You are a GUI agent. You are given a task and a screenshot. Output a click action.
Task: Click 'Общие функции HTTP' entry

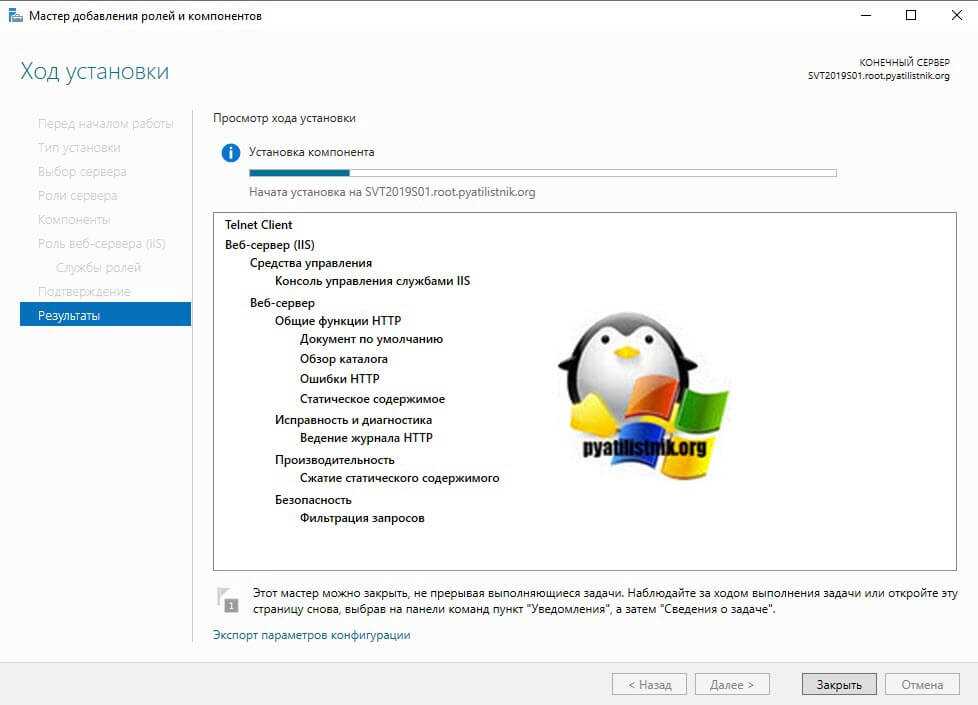(337, 321)
